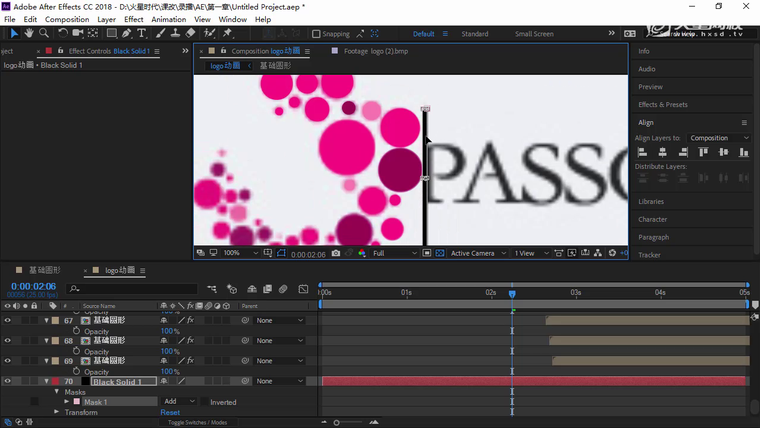Viewport: 760px width, 428px height.
Task: Select the Type tool
Action: (142, 33)
